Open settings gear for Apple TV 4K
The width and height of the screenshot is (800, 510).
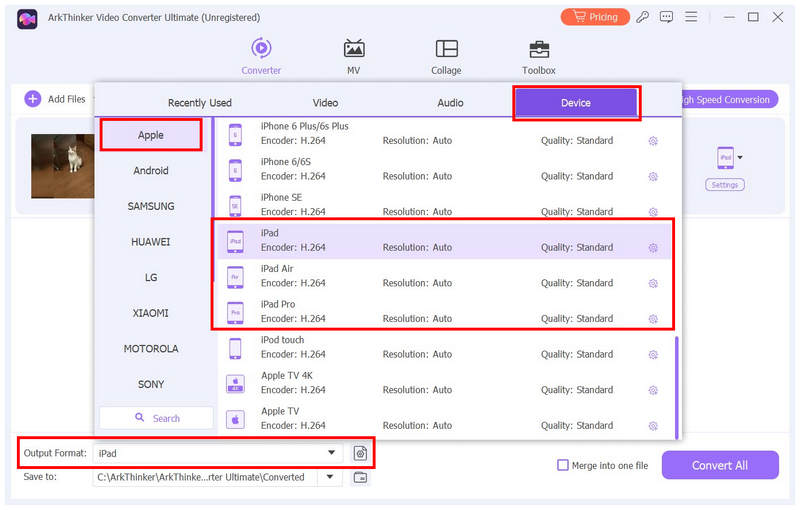point(653,391)
